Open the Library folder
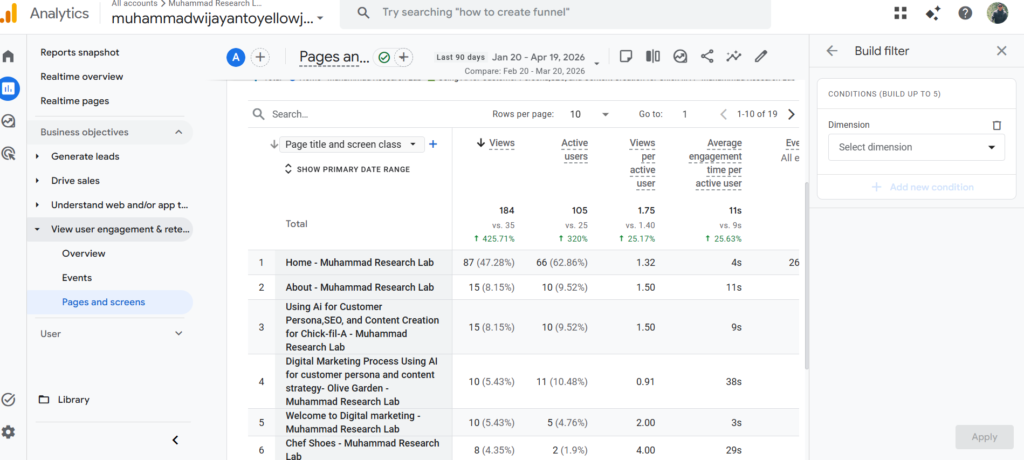The height and width of the screenshot is (460, 1024). [x=64, y=399]
